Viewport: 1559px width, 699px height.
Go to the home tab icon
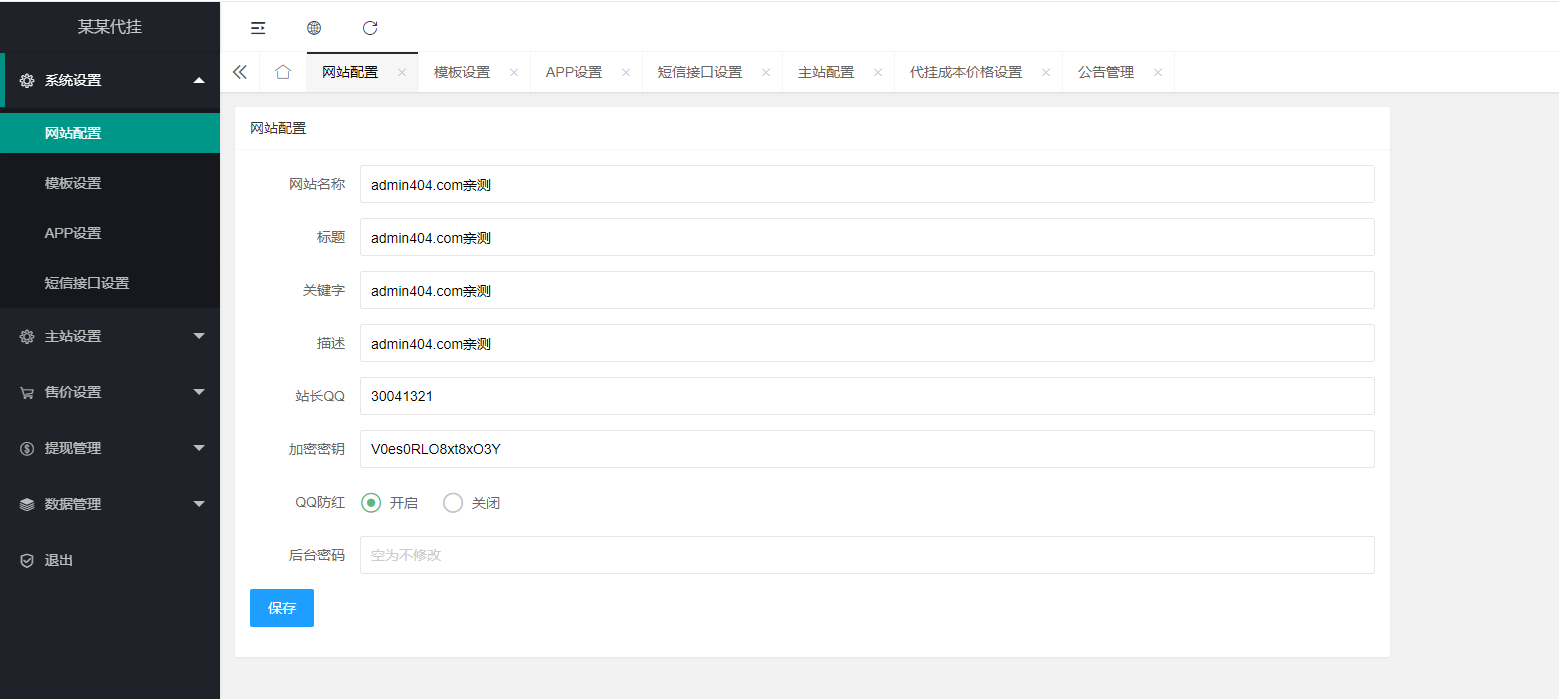(x=283, y=72)
